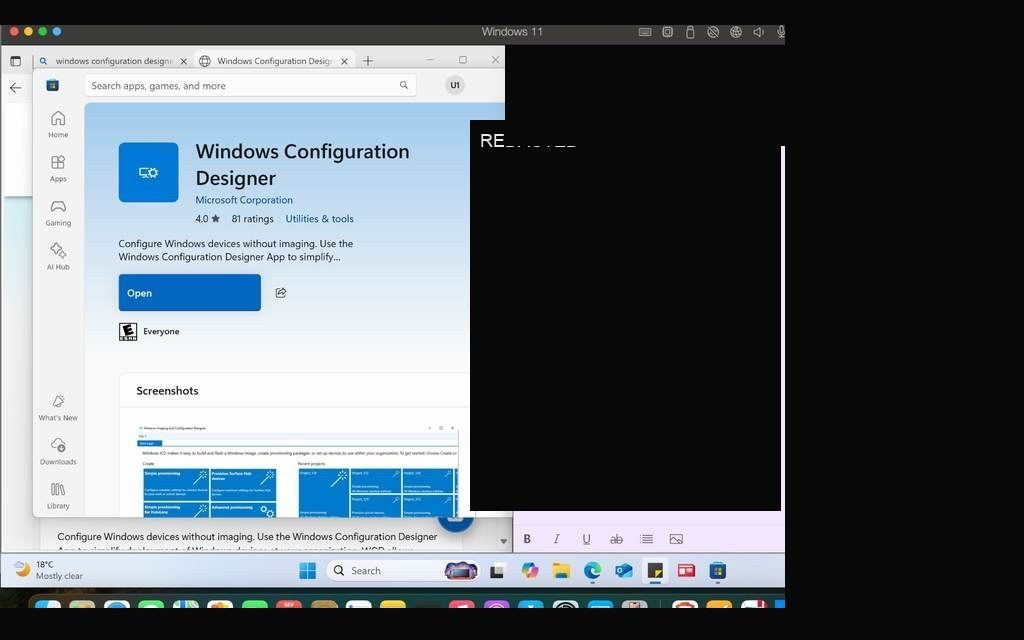The image size is (1024, 640).
Task: Toggle strikethrough formatting in the note
Action: [616, 539]
